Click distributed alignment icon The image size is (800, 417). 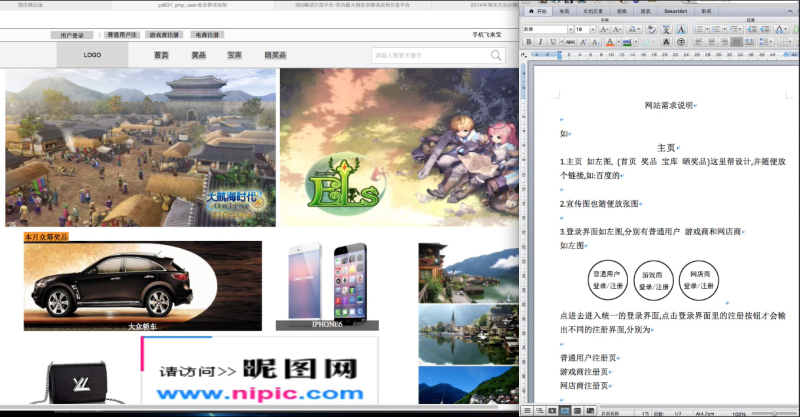pyautogui.click(x=749, y=42)
